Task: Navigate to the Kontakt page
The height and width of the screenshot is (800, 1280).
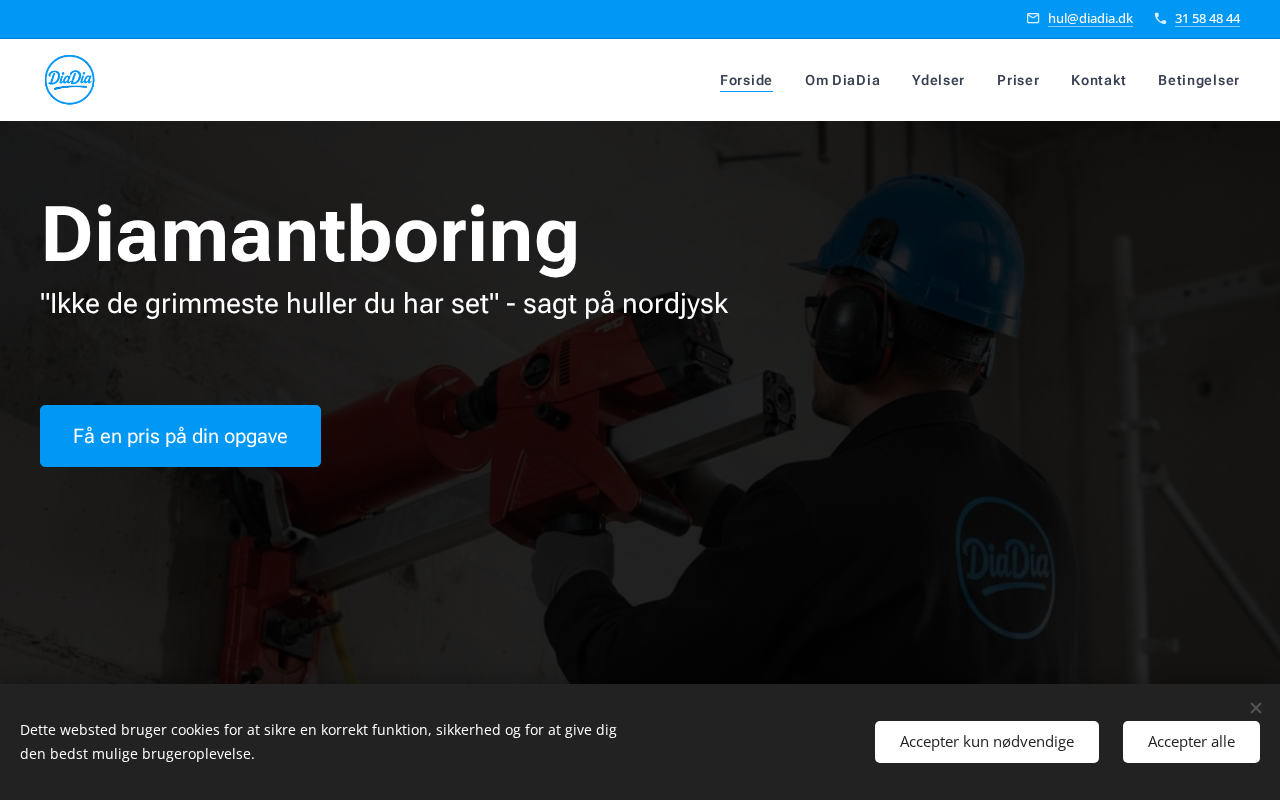Action: 1098,80
